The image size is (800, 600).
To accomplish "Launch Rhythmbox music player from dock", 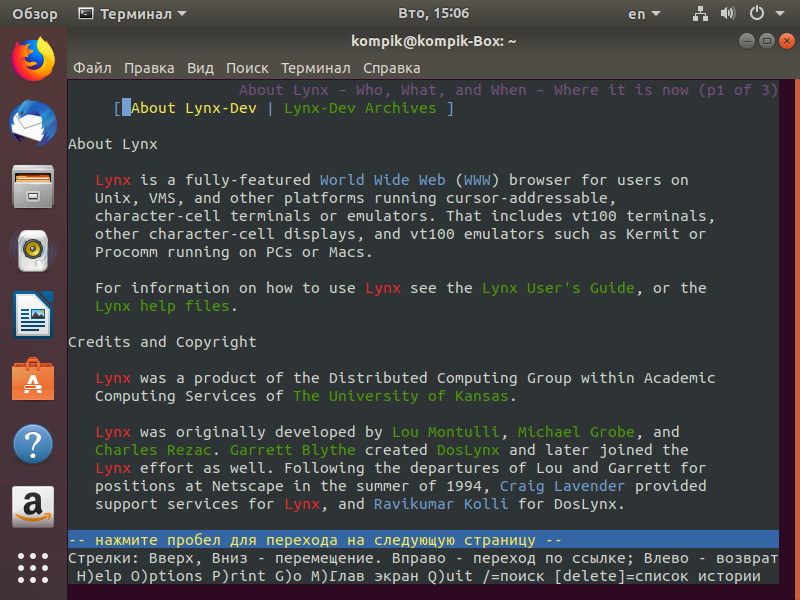I will (33, 251).
